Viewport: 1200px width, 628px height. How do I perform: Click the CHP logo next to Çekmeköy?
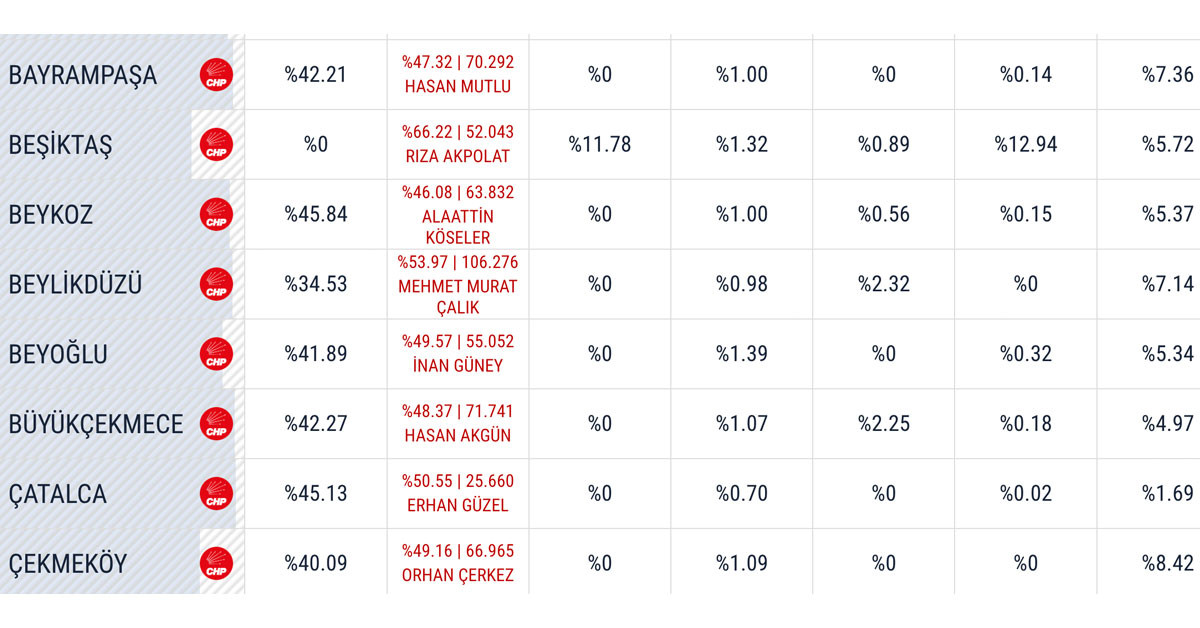point(216,564)
